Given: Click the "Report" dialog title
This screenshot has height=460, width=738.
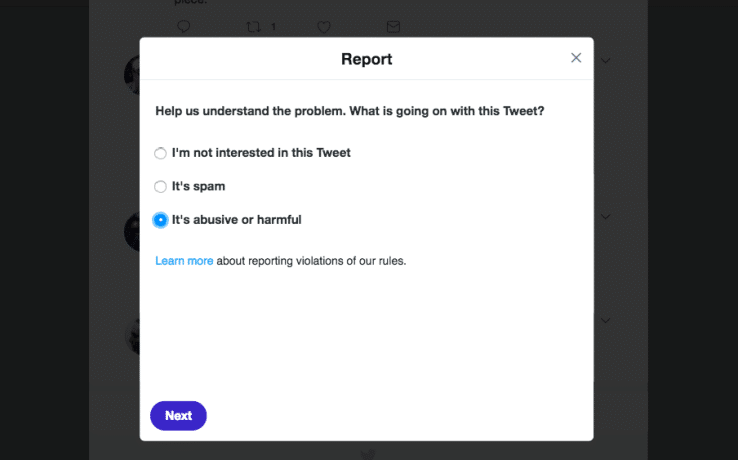Looking at the screenshot, I should tap(366, 59).
